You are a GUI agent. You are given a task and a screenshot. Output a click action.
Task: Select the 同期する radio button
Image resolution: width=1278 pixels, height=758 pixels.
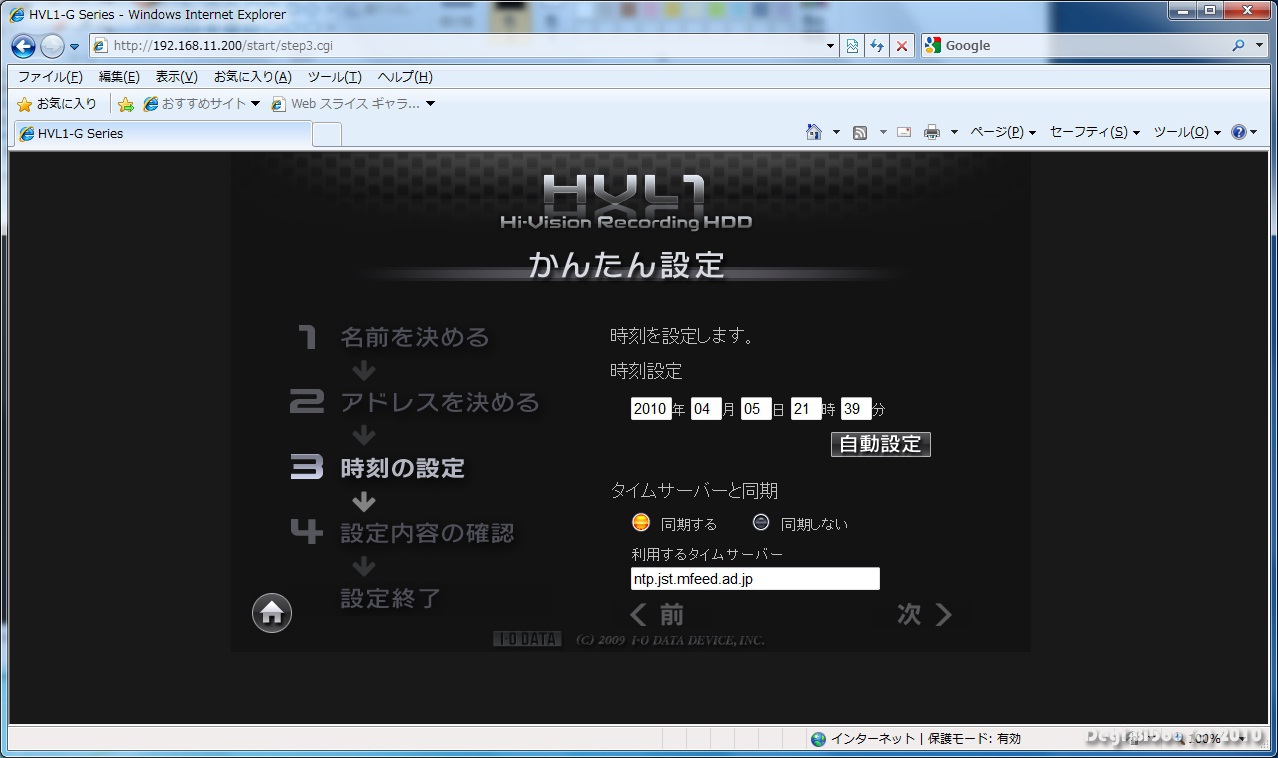pos(641,523)
